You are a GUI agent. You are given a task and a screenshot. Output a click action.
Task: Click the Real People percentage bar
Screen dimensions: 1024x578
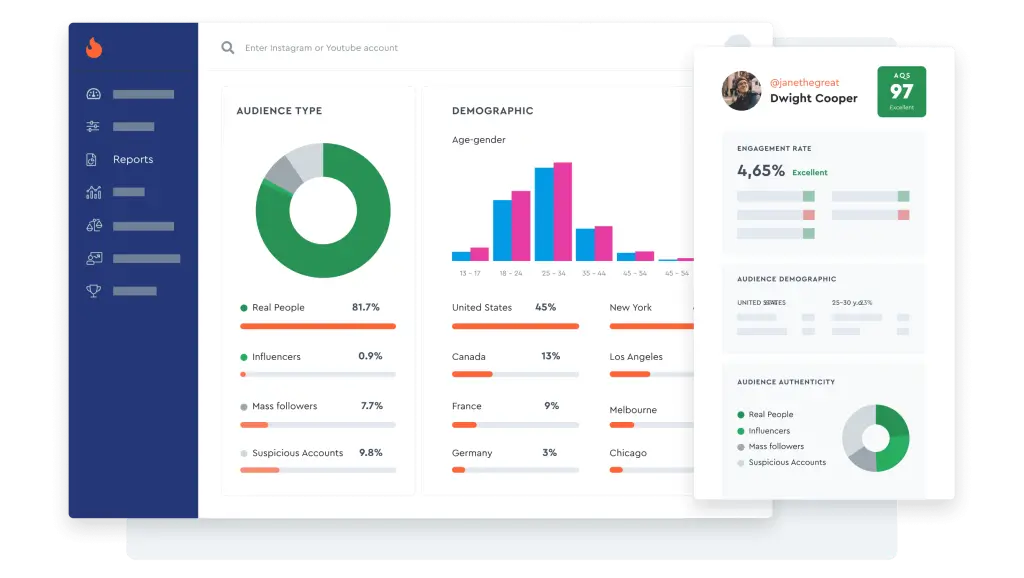tap(317, 325)
